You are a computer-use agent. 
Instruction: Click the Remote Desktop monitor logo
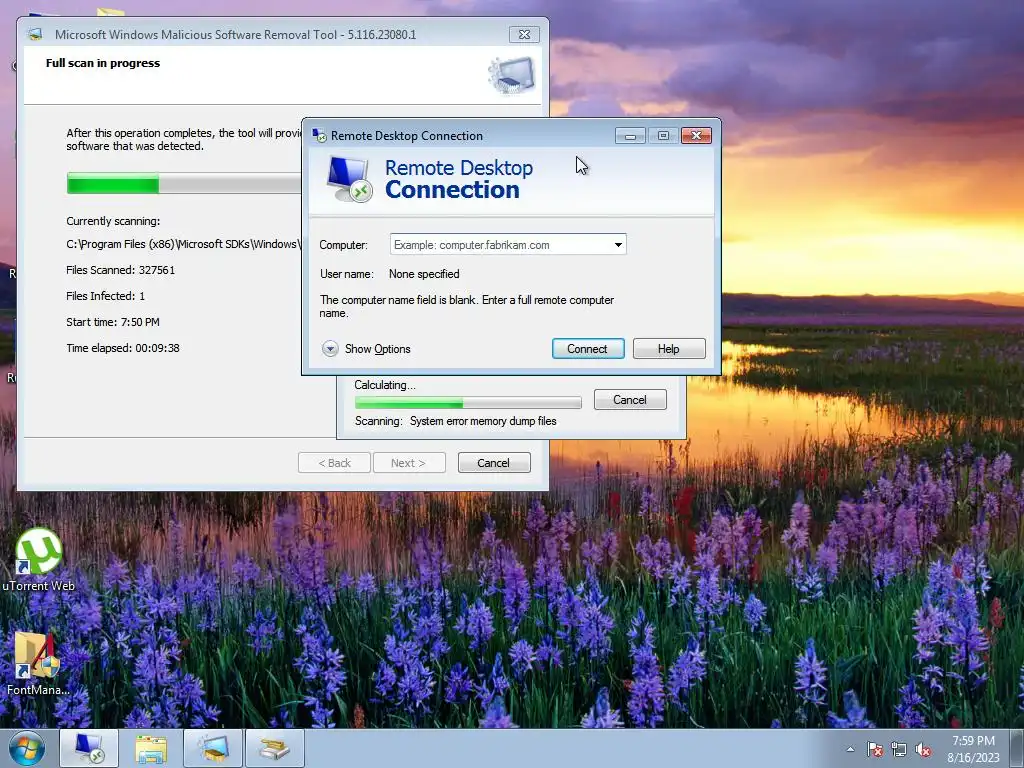[x=349, y=179]
